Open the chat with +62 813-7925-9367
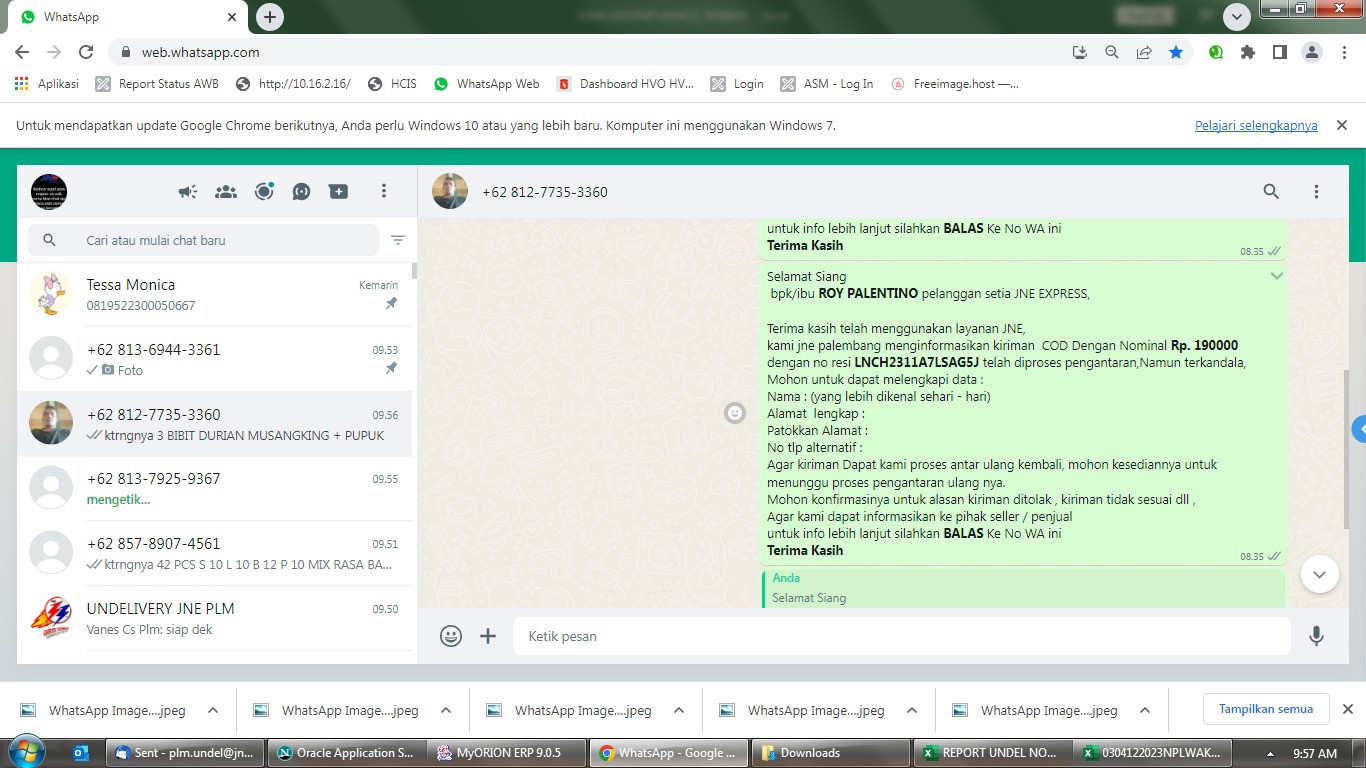This screenshot has width=1366, height=768. coord(215,488)
